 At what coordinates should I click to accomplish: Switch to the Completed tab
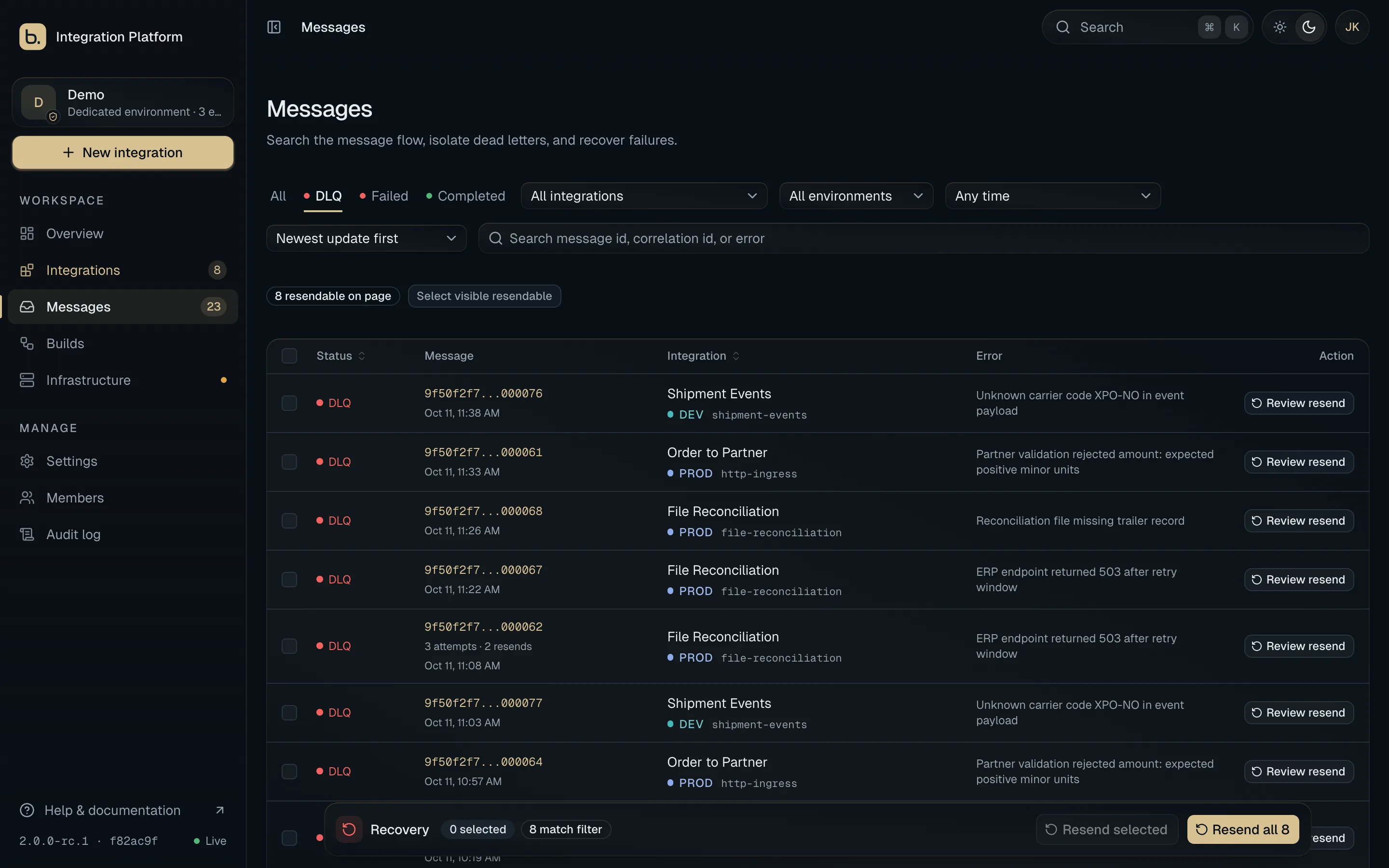tap(465, 196)
